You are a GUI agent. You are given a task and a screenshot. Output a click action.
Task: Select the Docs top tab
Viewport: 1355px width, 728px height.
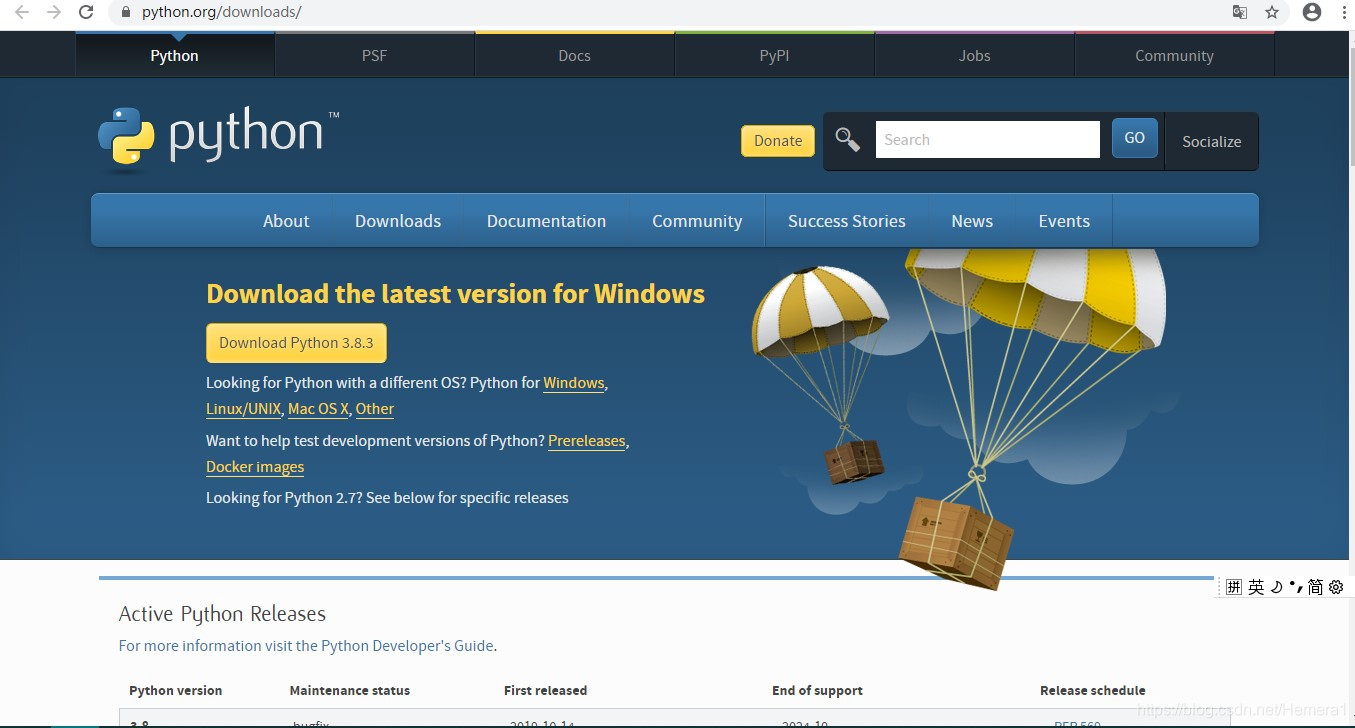[575, 55]
